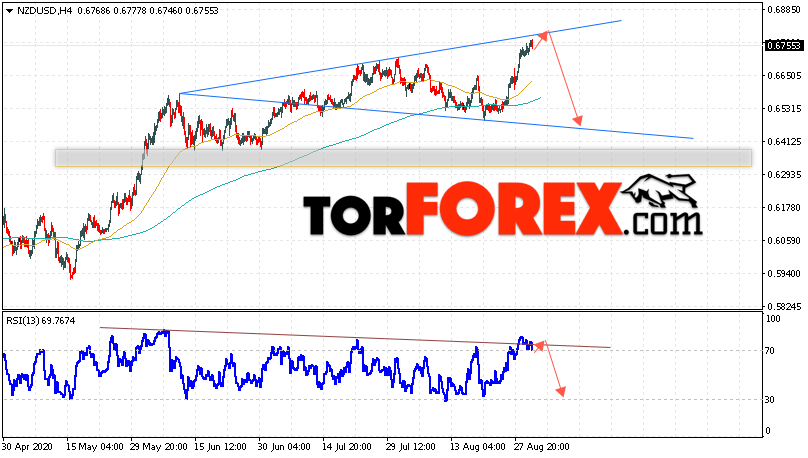The width and height of the screenshot is (808, 458).
Task: Click the RSI(13) 69.7674 indicator label
Action: (41, 321)
